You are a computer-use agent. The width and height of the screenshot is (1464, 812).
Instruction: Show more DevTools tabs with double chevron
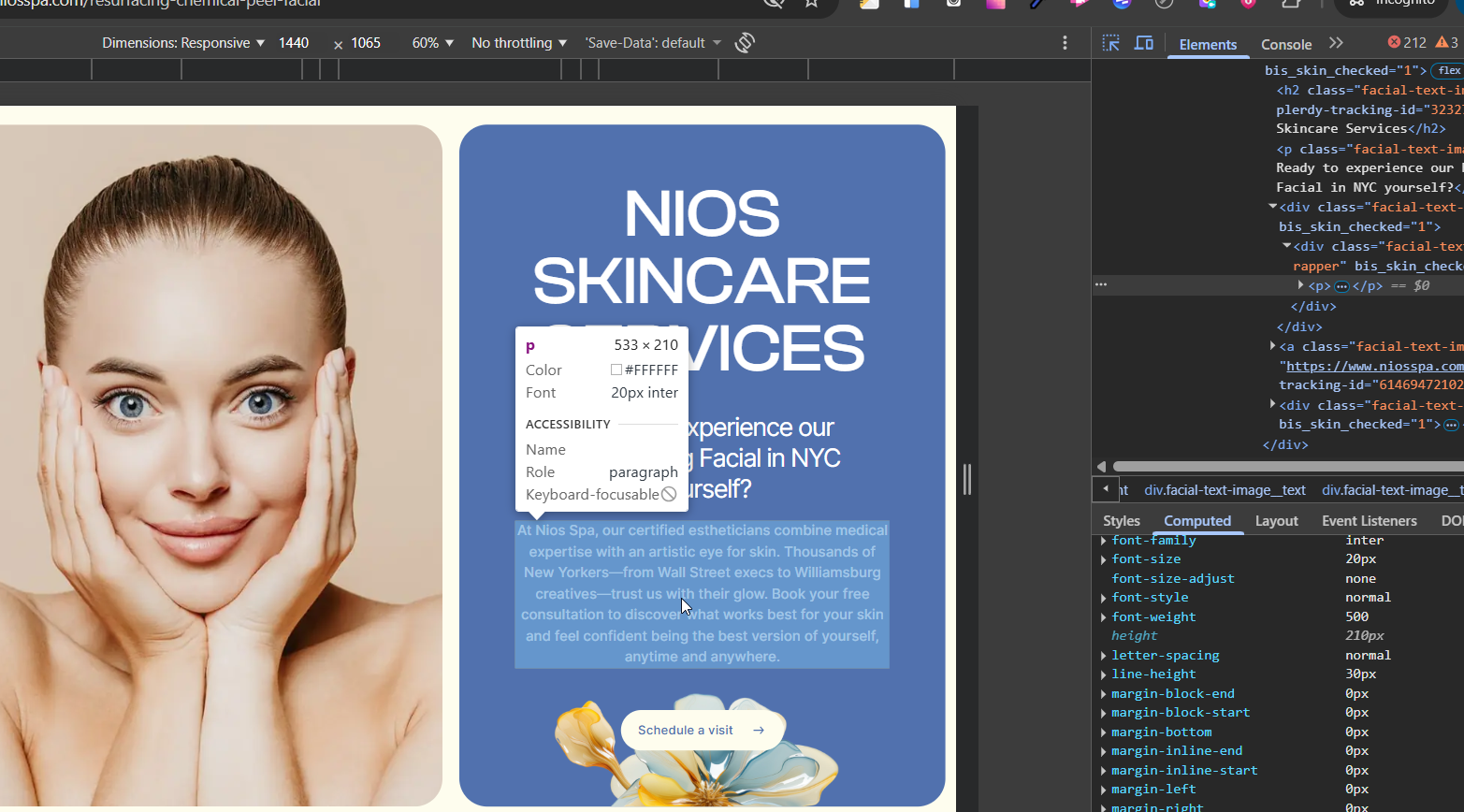[x=1336, y=43]
